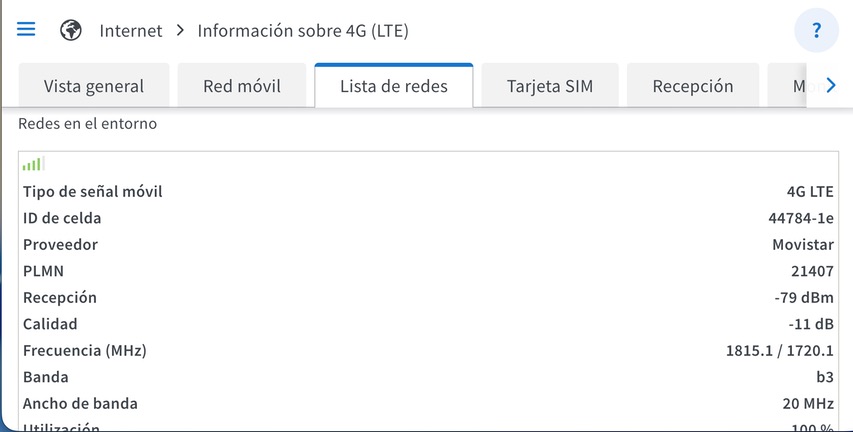Navigate to Internet breadcrumb link
853x432 pixels.
[x=131, y=31]
